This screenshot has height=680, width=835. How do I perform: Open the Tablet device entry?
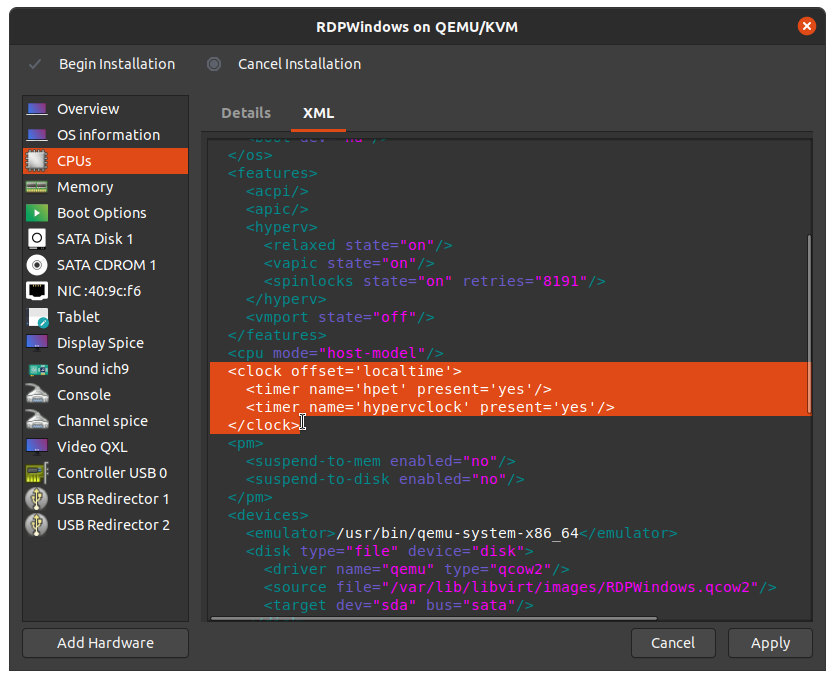pos(78,317)
